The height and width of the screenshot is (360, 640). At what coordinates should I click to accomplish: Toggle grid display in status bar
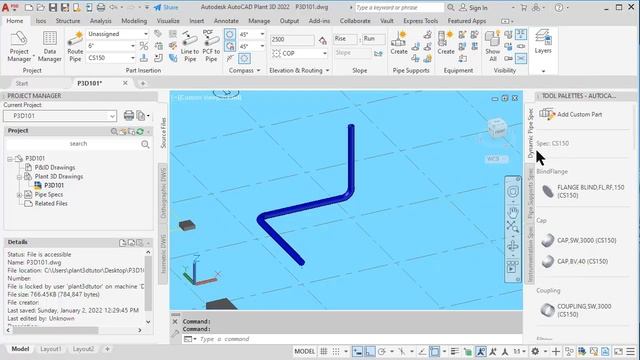click(324, 351)
